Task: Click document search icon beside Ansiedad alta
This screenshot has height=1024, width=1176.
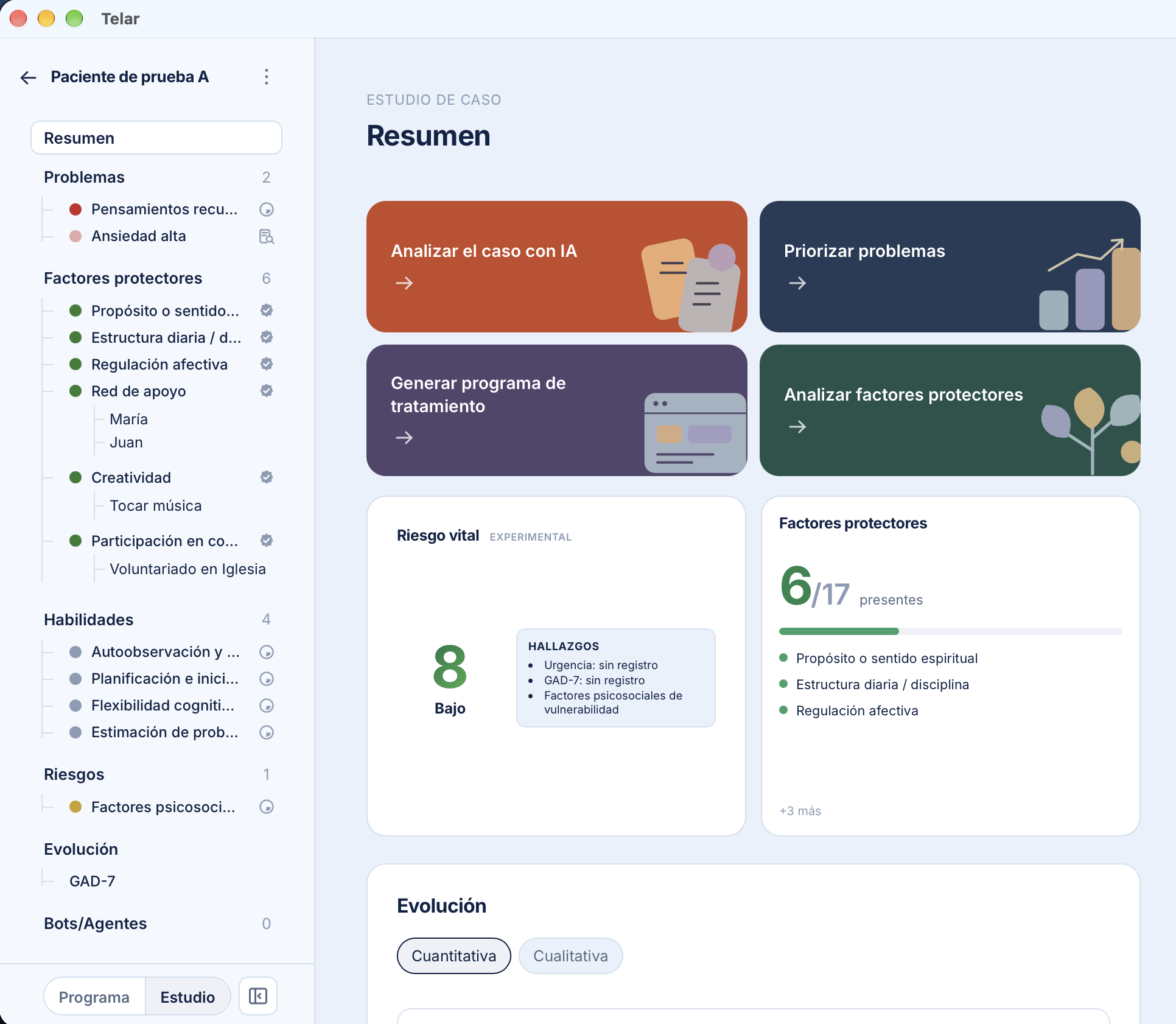Action: [266, 236]
